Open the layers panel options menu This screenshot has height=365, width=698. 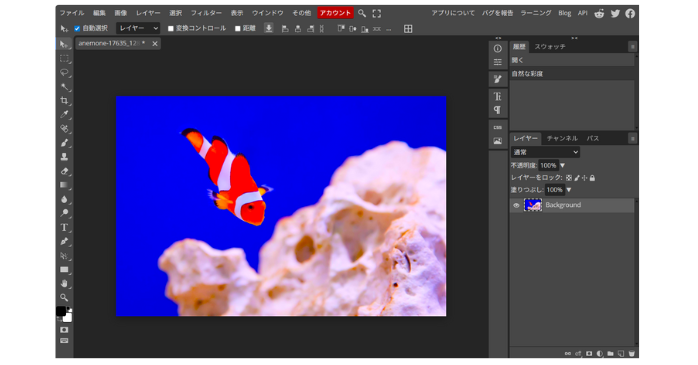[x=633, y=138]
